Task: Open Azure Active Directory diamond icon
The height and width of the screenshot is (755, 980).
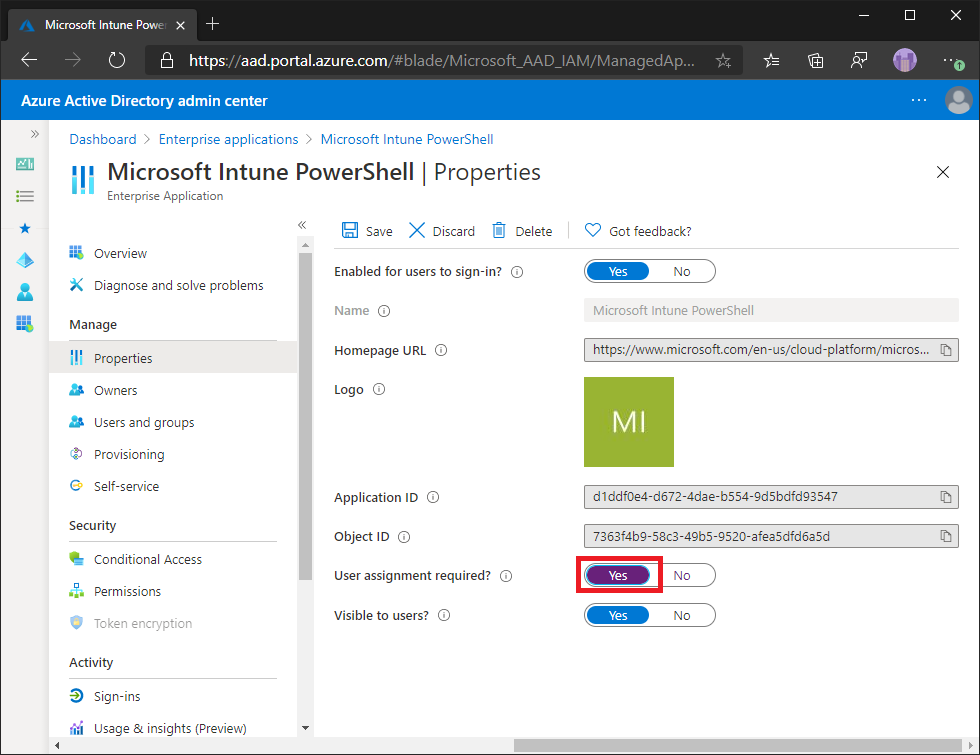Action: tap(25, 260)
